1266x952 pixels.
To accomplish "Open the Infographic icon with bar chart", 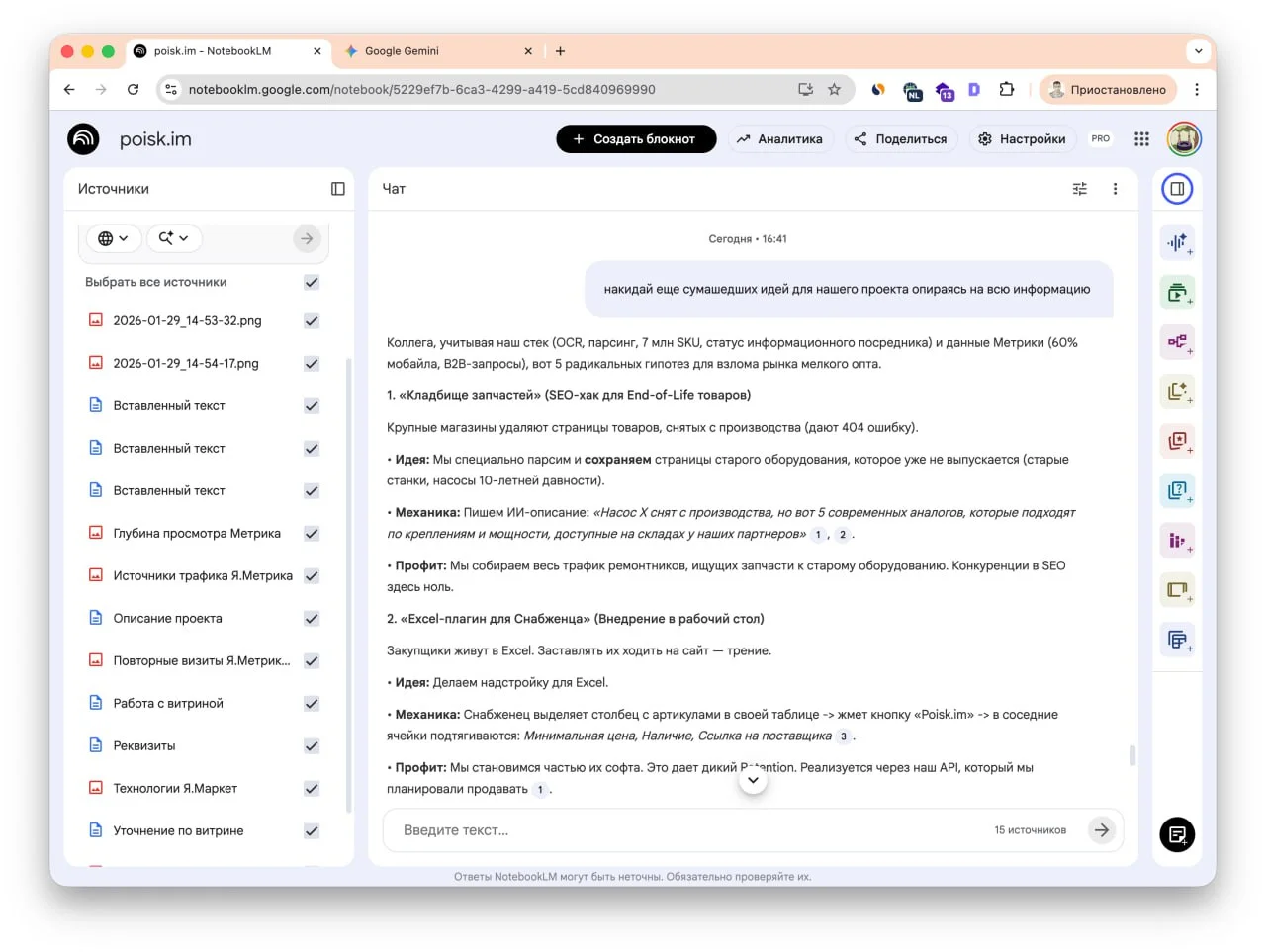I will point(1177,540).
